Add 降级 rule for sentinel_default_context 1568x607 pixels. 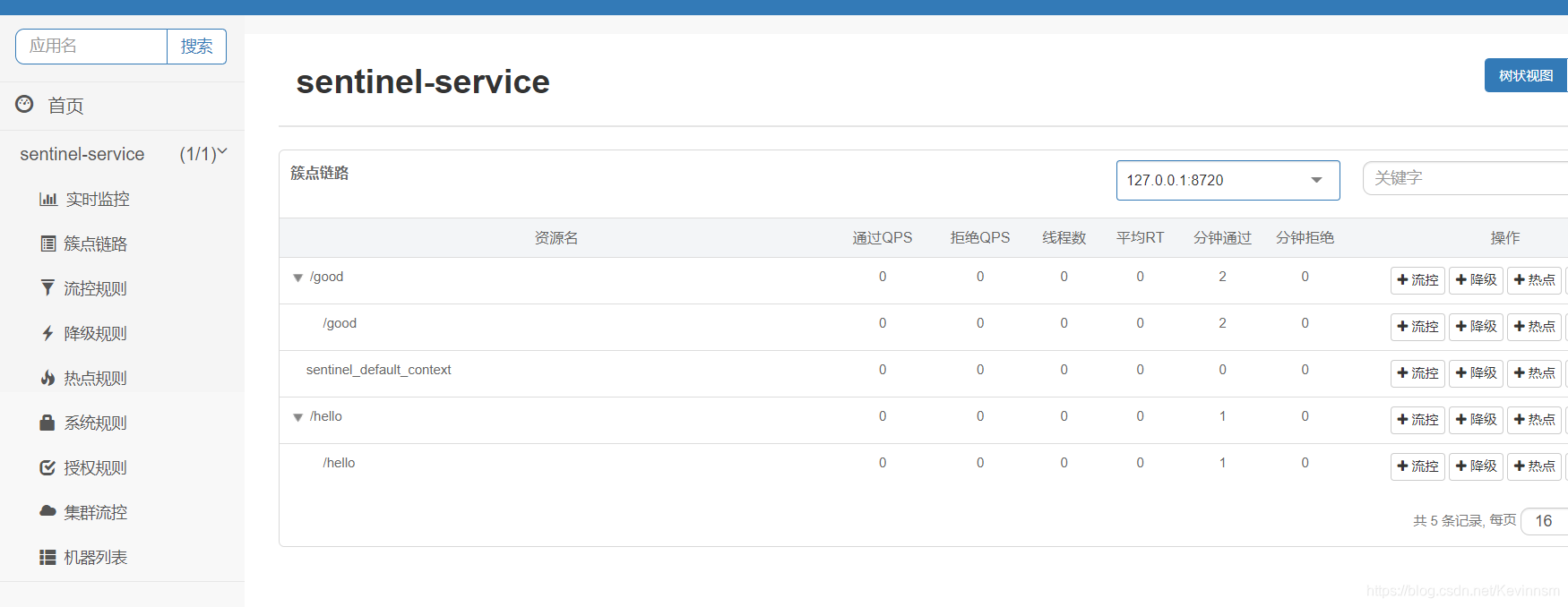tap(1476, 373)
